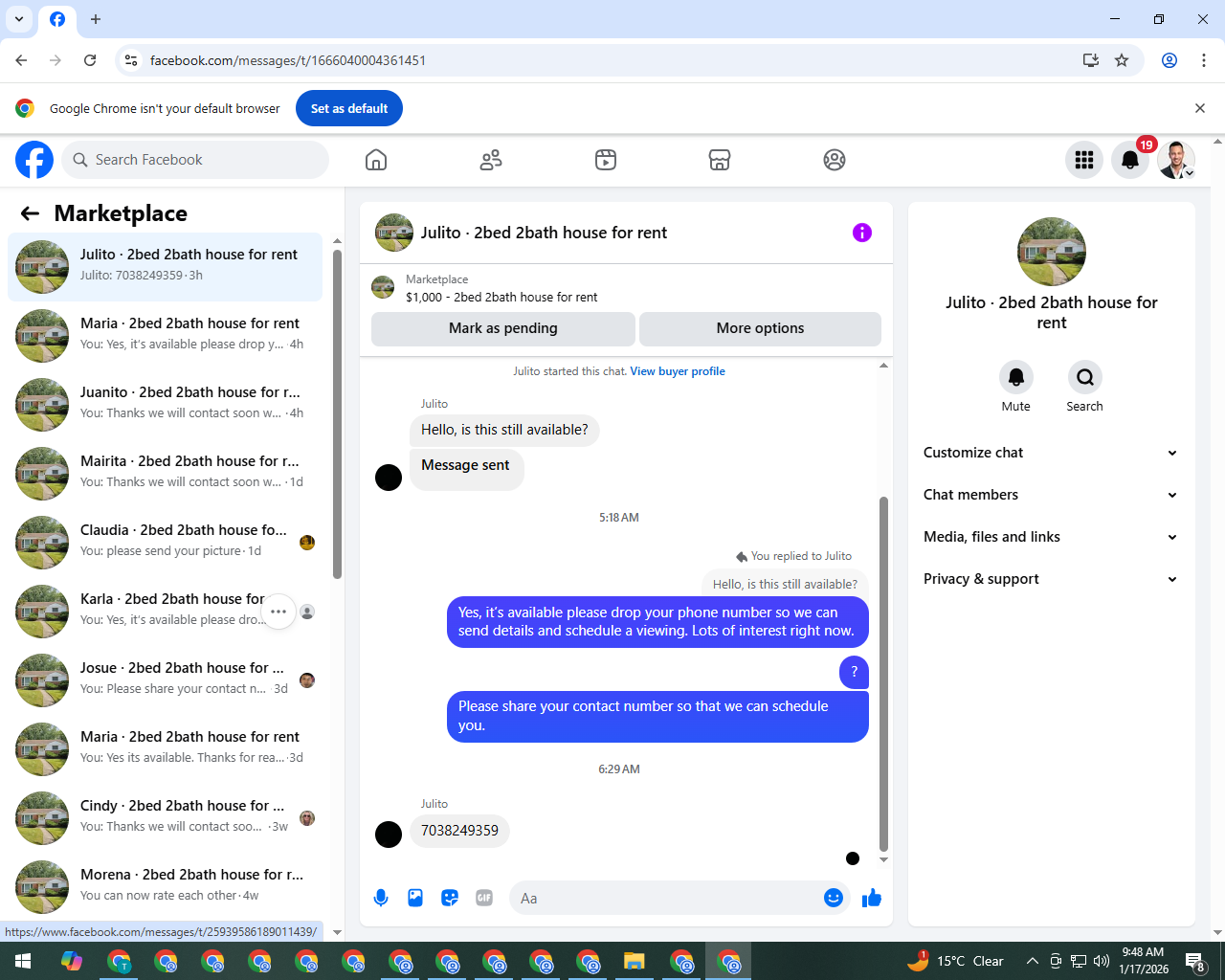This screenshot has width=1225, height=980.
Task: Open the $1,000 listing title link
Action: [x=501, y=298]
